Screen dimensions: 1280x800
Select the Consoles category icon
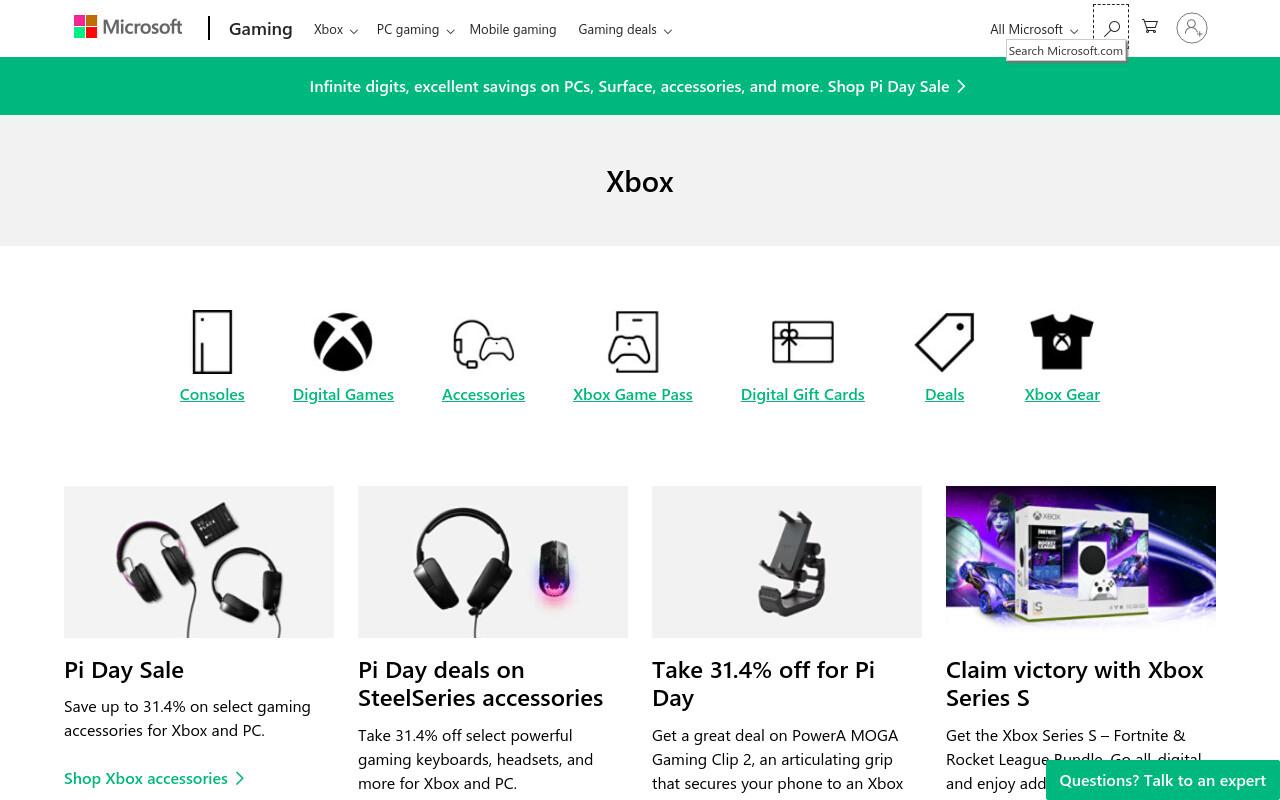(x=212, y=342)
